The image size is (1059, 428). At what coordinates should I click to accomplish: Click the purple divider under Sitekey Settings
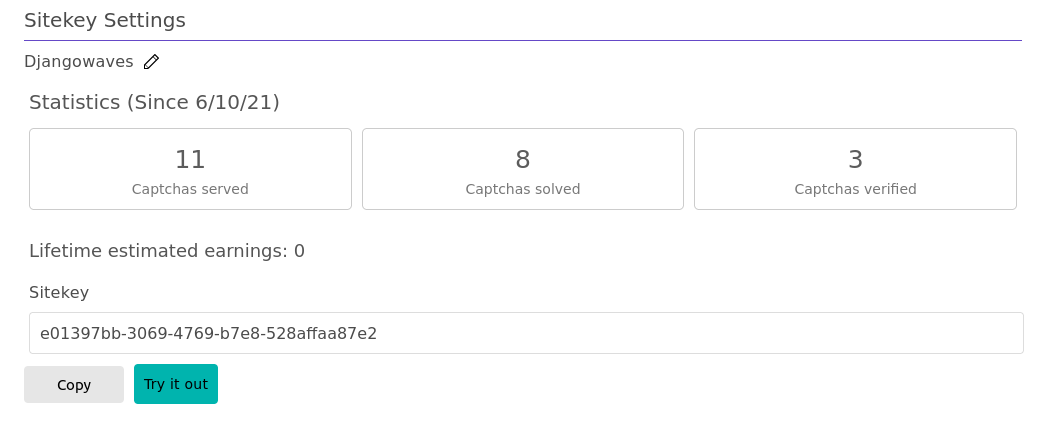point(523,41)
